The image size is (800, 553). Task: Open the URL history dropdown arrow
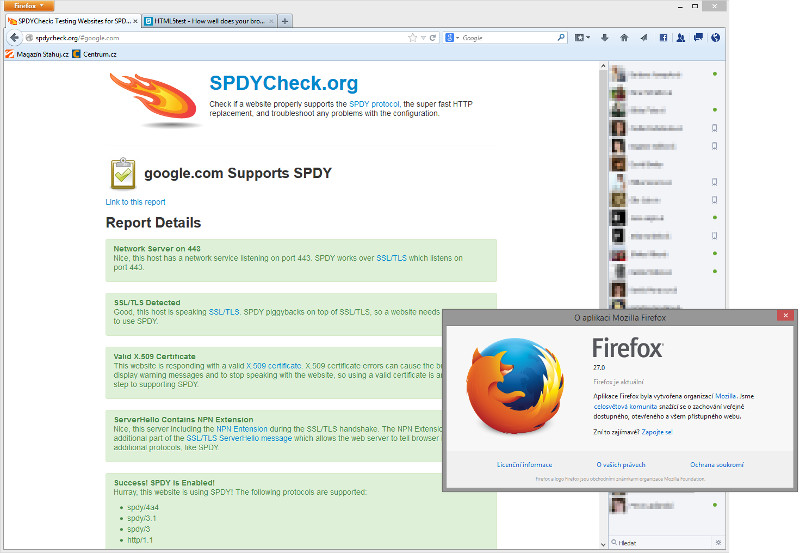coord(423,38)
